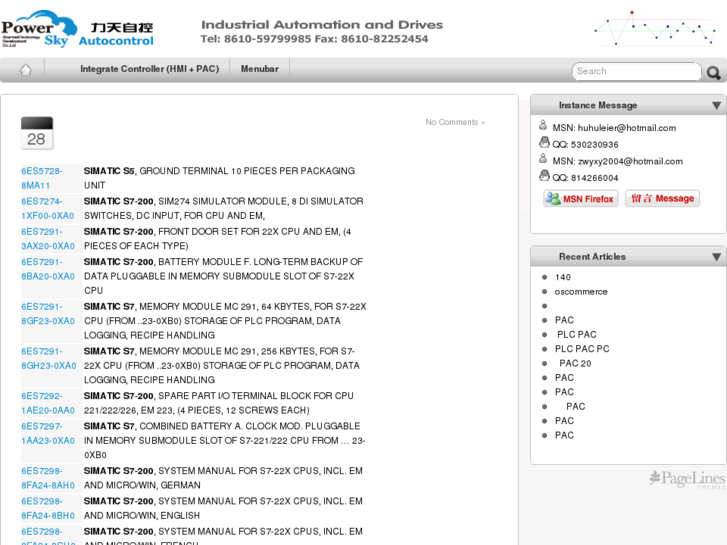Click SYSTEM MANUAL GERMAN description text

point(223,478)
